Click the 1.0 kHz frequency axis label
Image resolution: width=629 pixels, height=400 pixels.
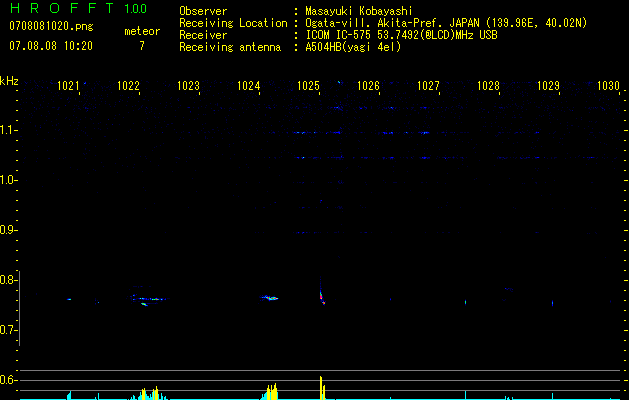[x=8, y=180]
